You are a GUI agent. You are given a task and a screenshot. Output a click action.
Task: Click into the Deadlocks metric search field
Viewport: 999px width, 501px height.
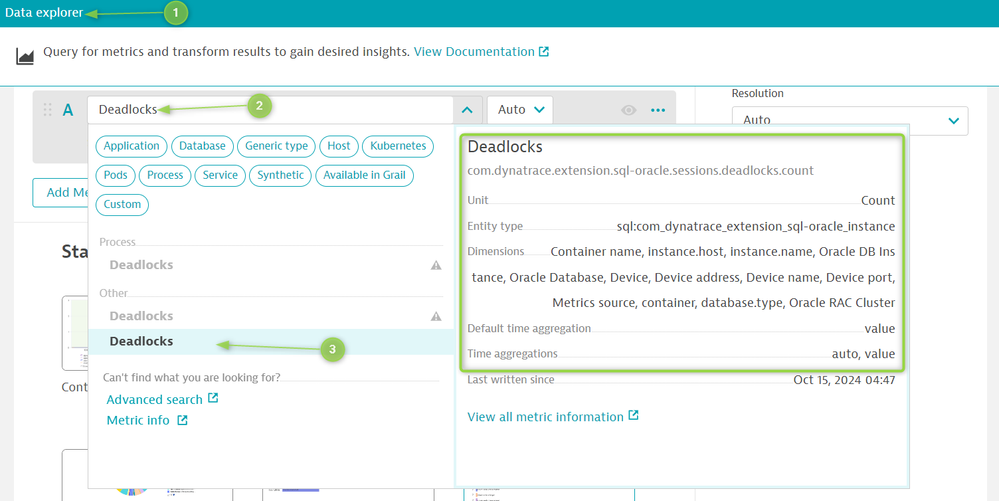tap(270, 110)
